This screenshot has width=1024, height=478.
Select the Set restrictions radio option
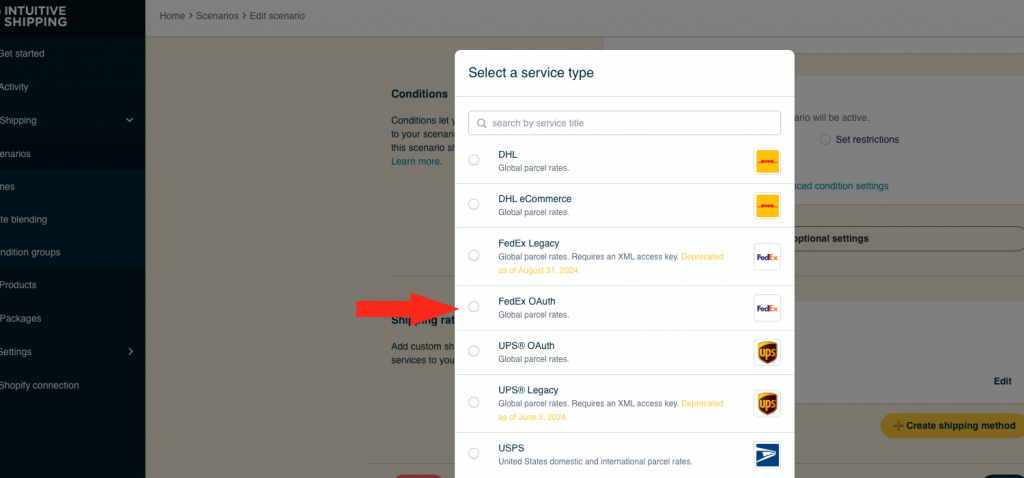point(825,140)
